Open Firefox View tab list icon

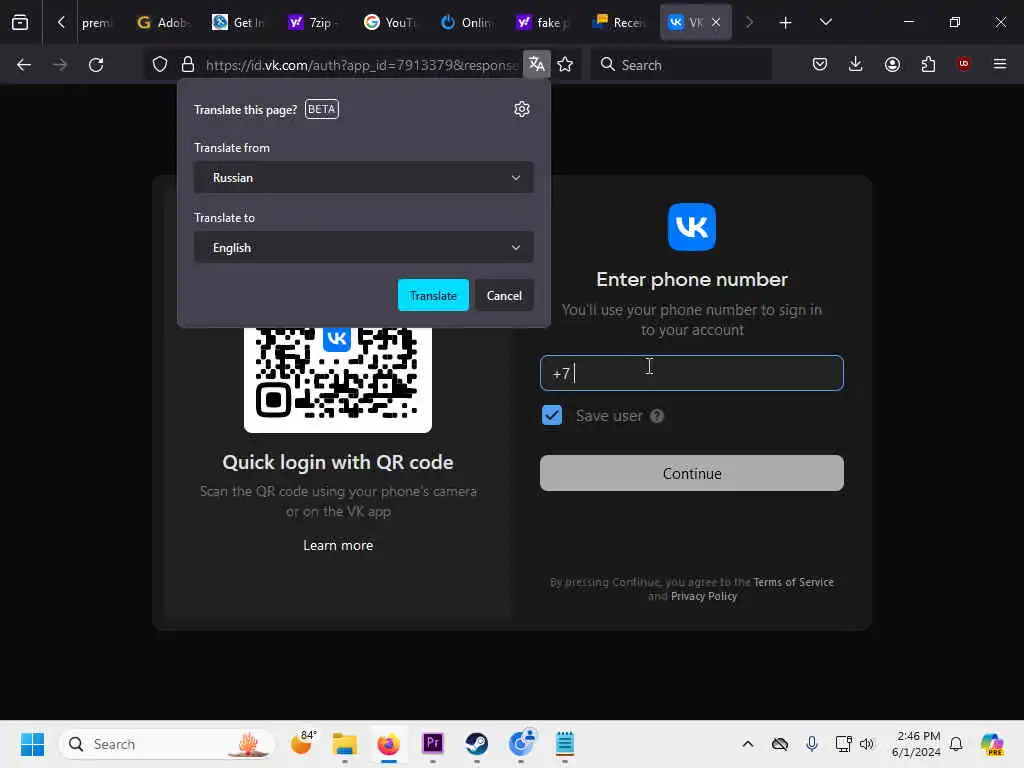[20, 23]
